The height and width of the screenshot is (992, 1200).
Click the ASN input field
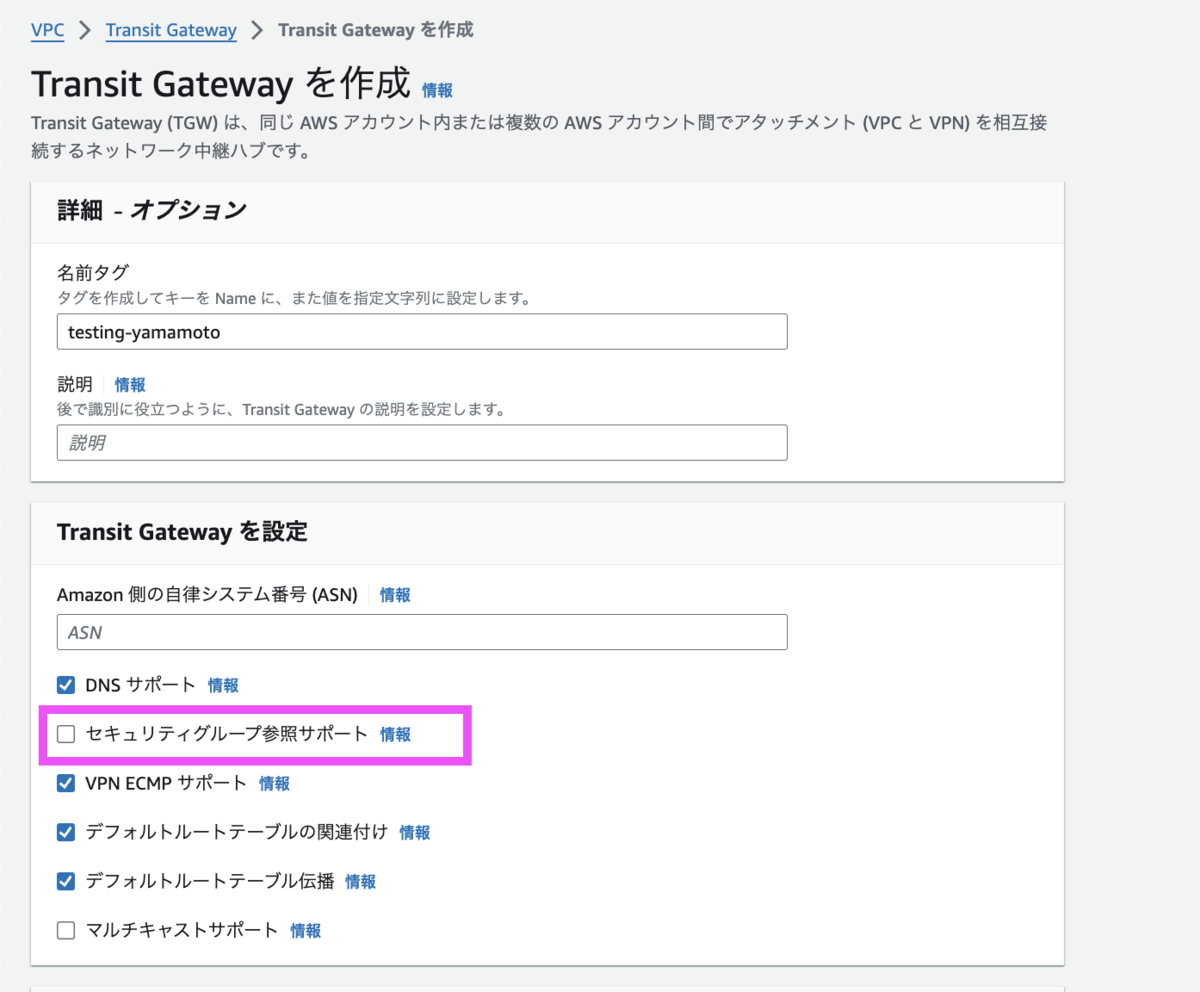click(x=422, y=632)
